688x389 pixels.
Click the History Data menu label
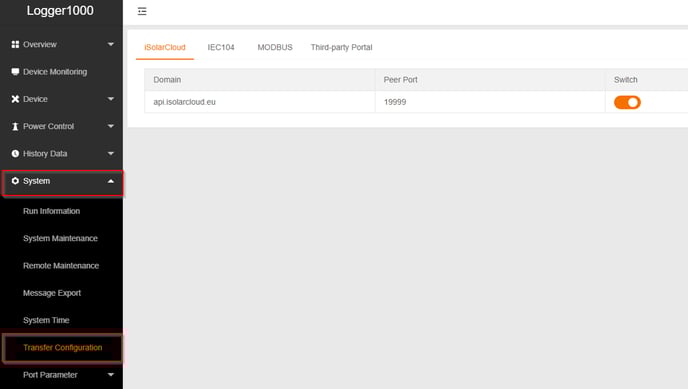(x=45, y=153)
